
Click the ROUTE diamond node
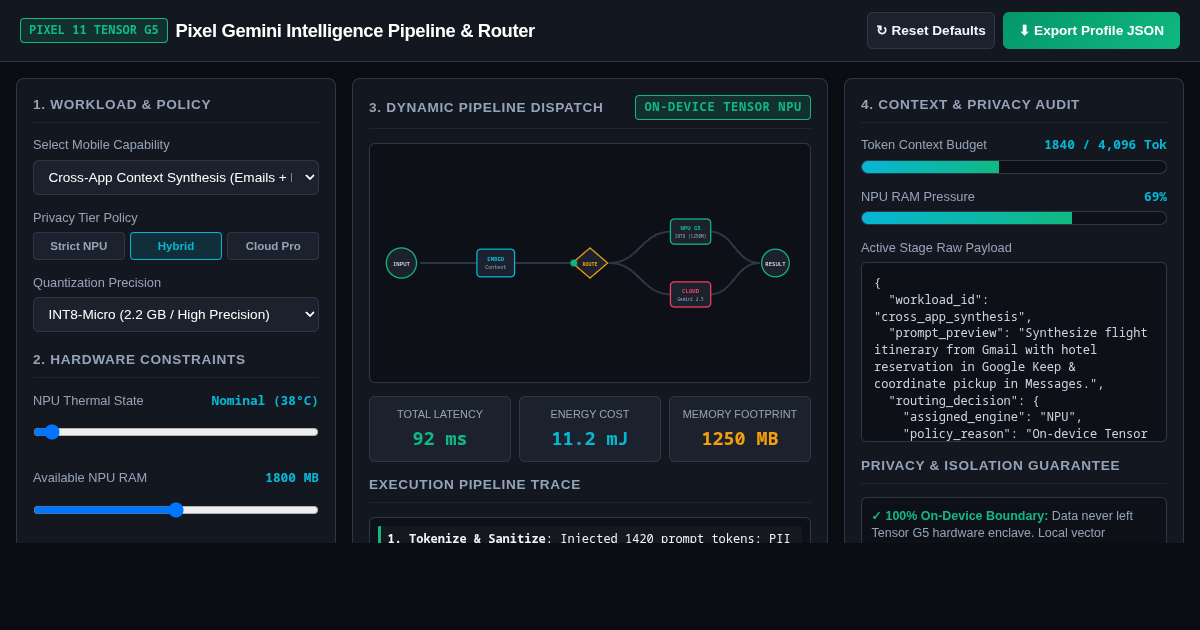pyautogui.click(x=590, y=263)
